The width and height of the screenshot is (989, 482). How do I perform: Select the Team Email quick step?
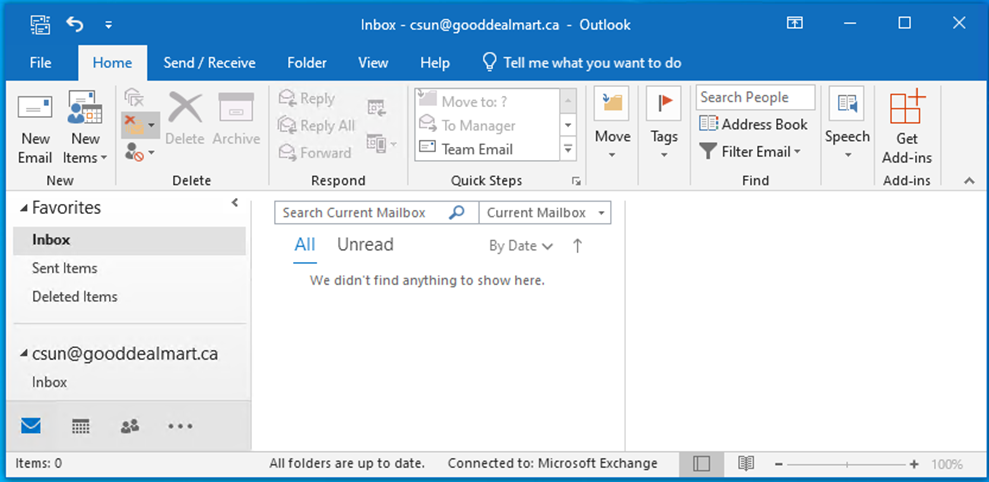pyautogui.click(x=487, y=149)
